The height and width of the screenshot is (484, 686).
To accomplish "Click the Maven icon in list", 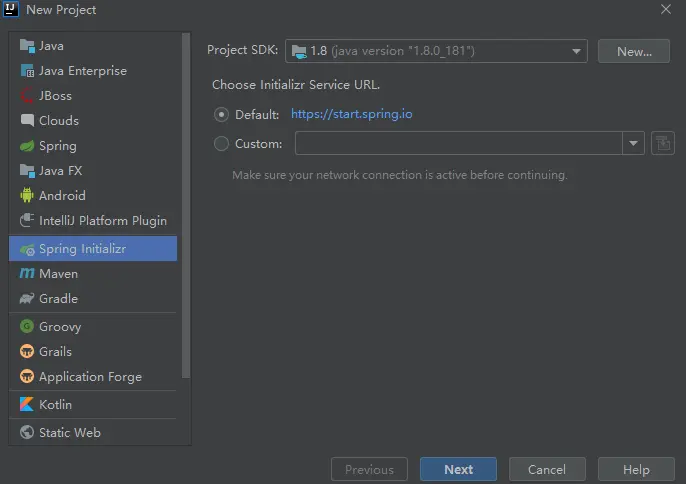I will tap(27, 274).
